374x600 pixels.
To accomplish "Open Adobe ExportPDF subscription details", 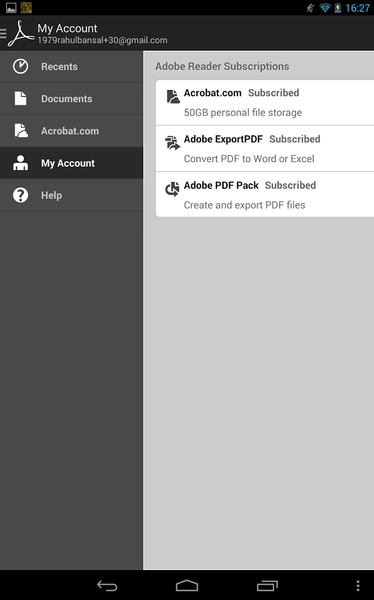I will [265, 148].
